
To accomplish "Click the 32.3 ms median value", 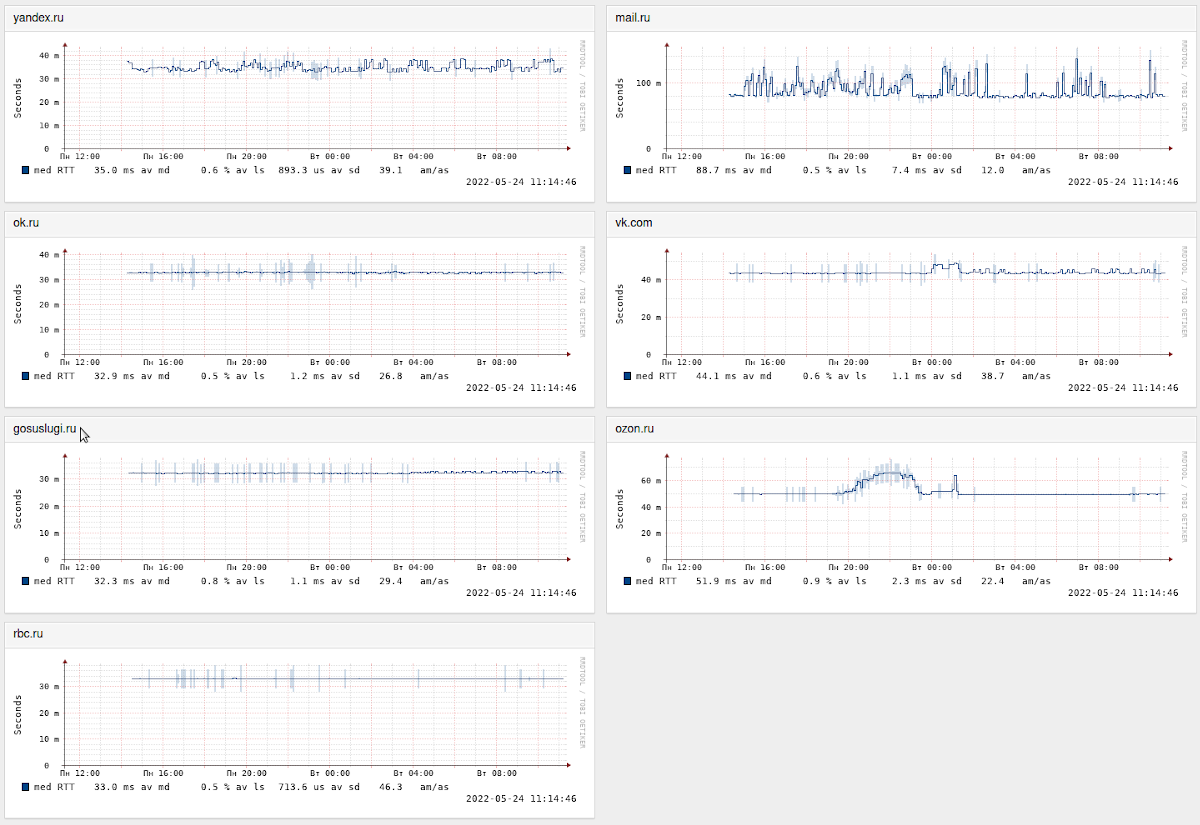I will pos(114,581).
